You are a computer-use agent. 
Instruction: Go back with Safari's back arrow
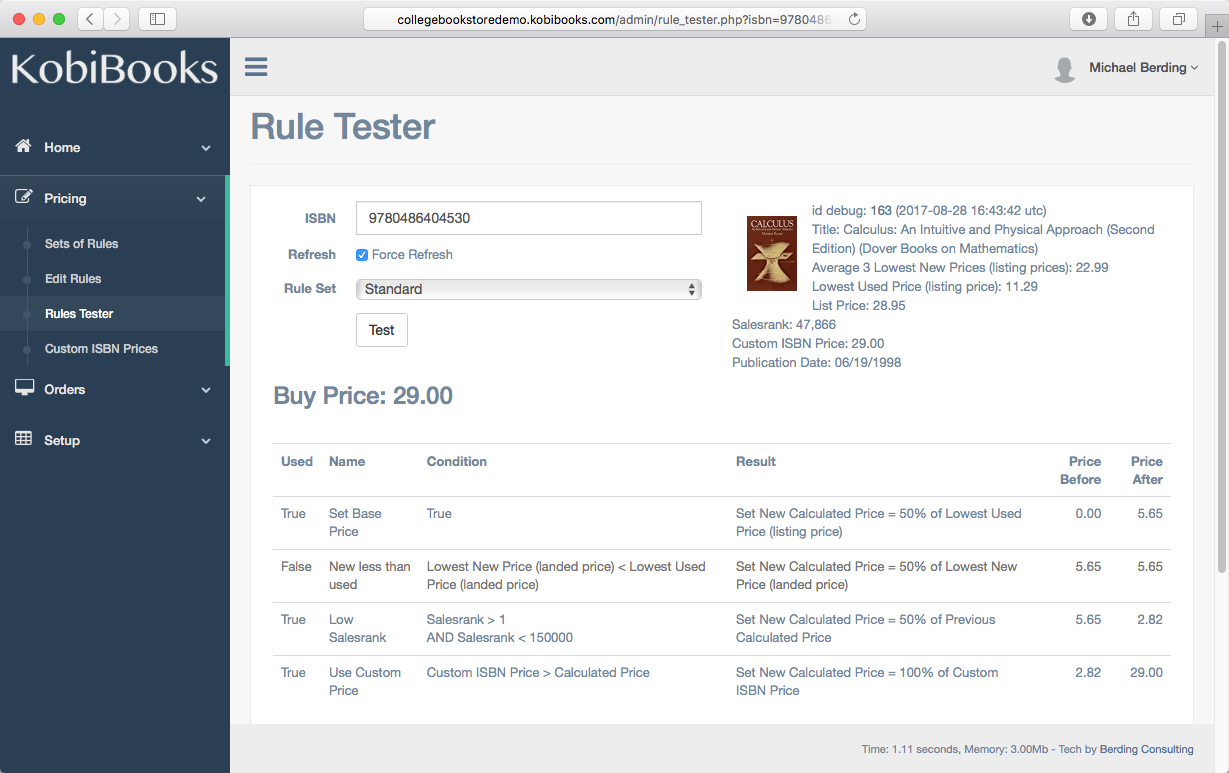[90, 19]
